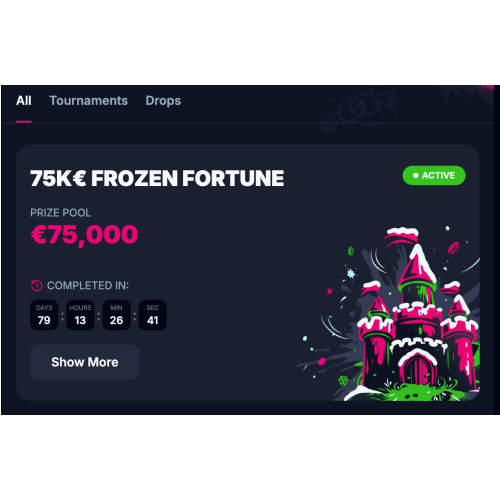Image resolution: width=500 pixels, height=500 pixels.
Task: Click the 75K€ FROZEN FORTUNE title
Action: pos(157,178)
